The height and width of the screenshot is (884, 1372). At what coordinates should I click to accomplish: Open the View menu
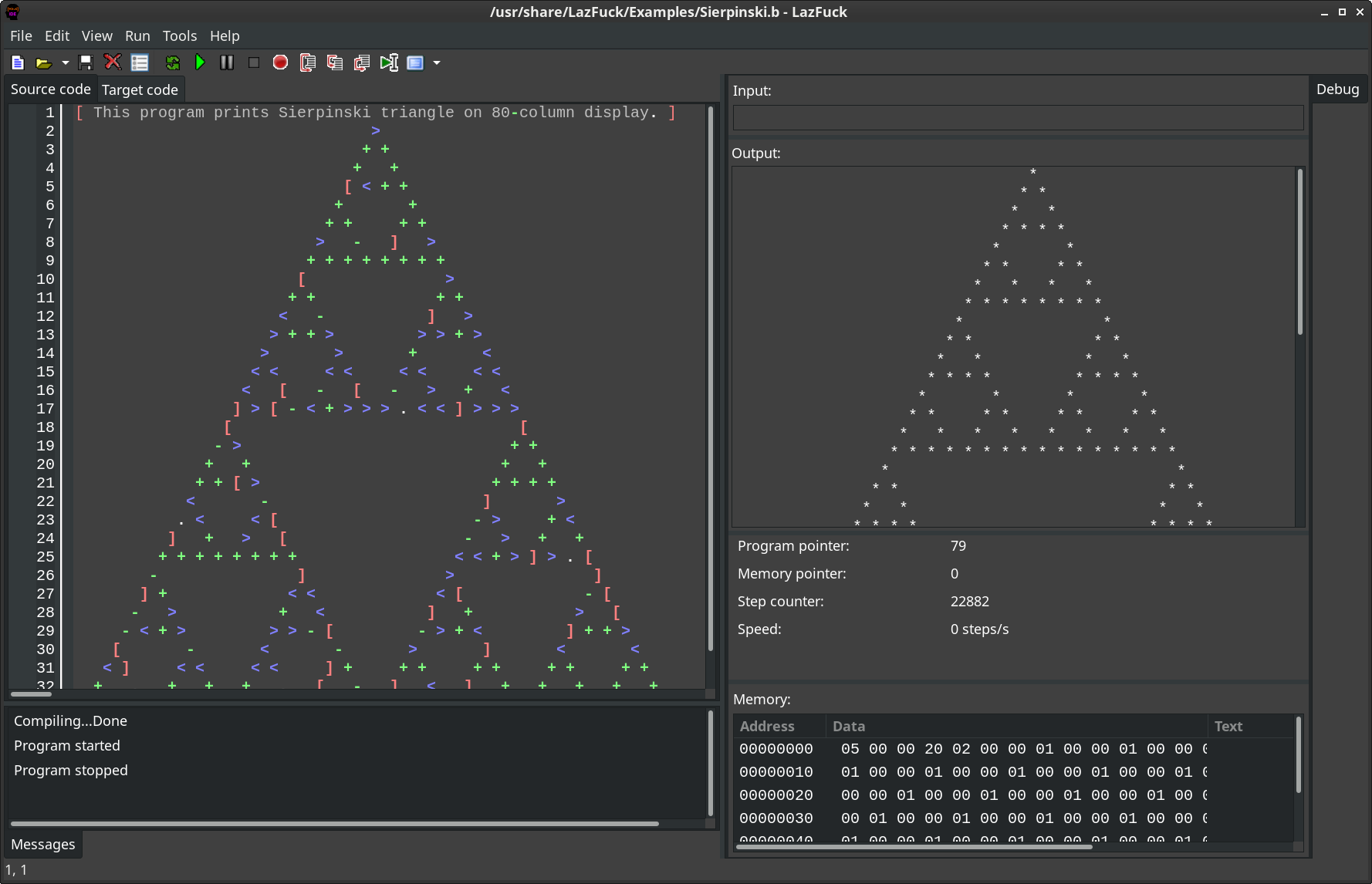[x=97, y=35]
